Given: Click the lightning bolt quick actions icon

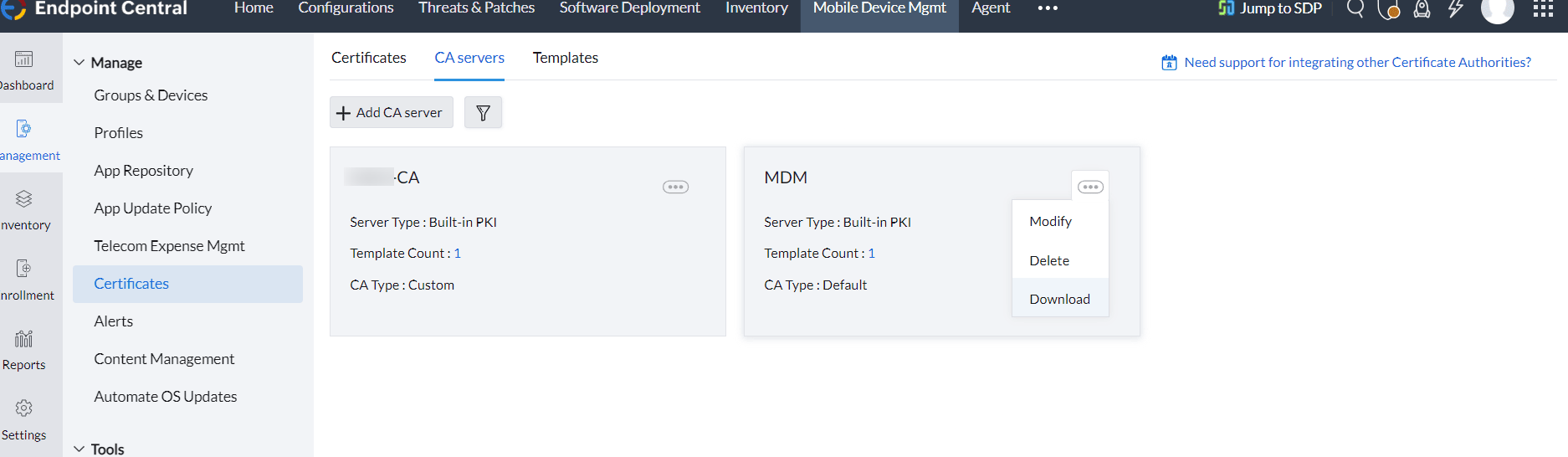Looking at the screenshot, I should tap(1456, 9).
